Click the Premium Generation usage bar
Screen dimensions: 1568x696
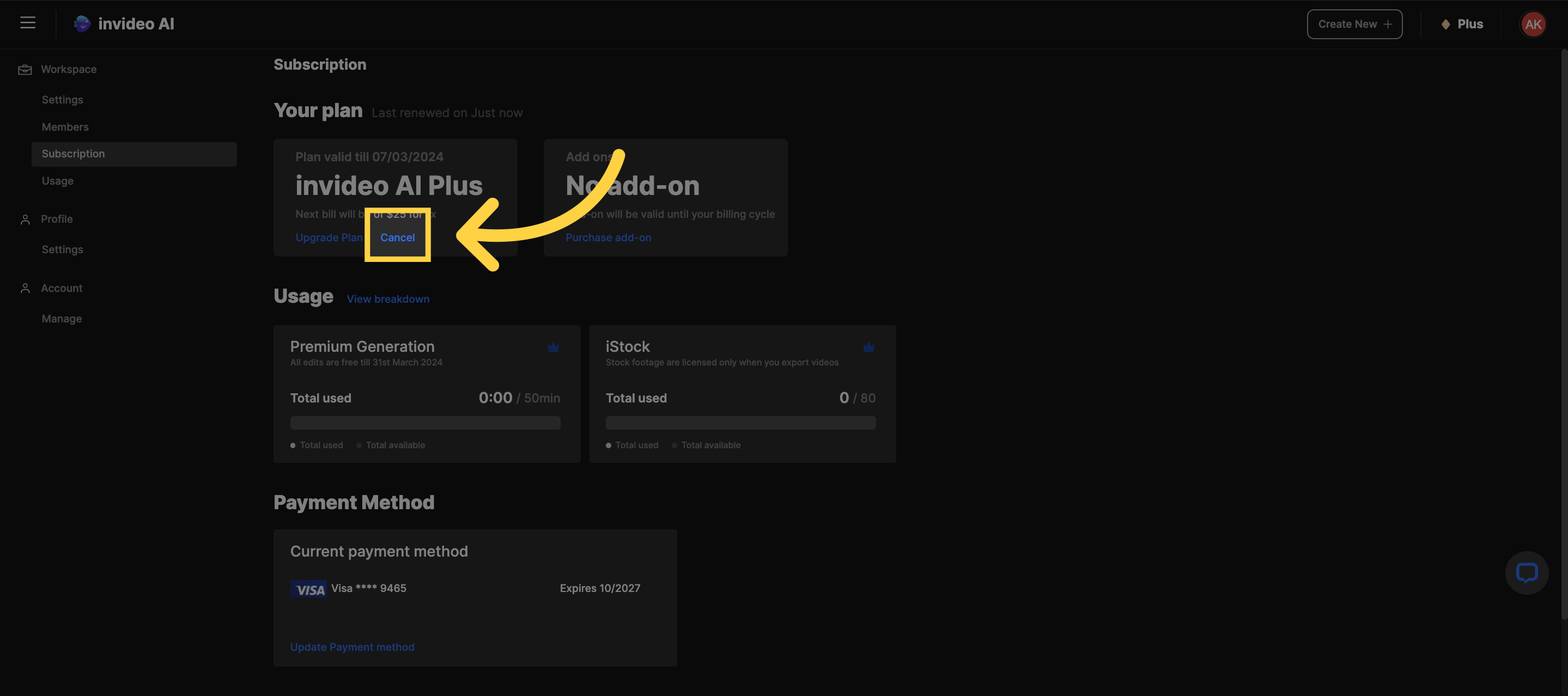click(x=425, y=423)
